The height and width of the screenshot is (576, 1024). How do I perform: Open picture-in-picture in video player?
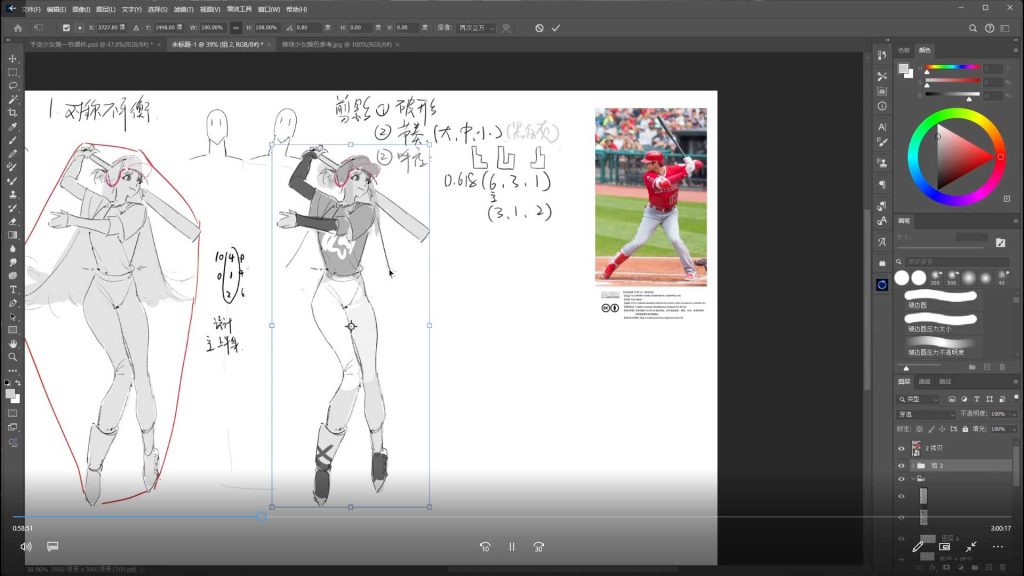click(x=944, y=547)
